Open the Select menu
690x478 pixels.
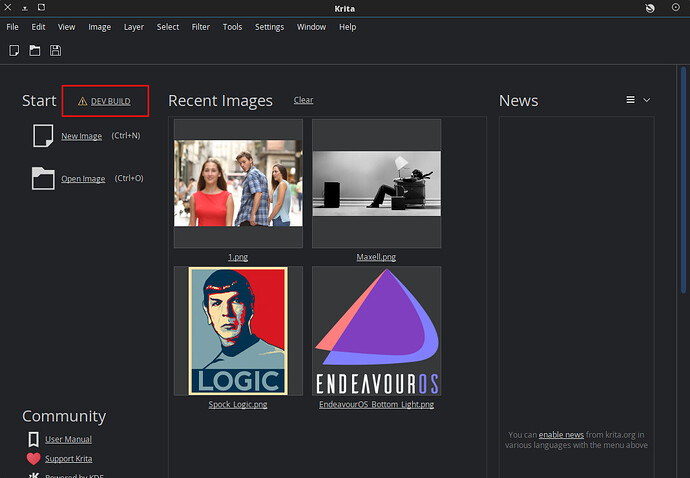click(168, 27)
